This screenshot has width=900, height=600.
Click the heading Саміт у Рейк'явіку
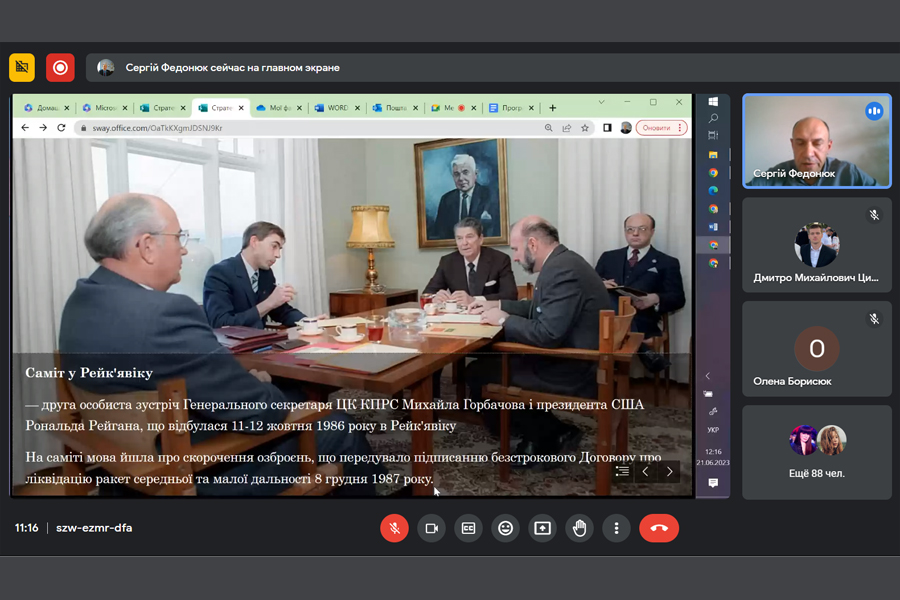[x=89, y=373]
